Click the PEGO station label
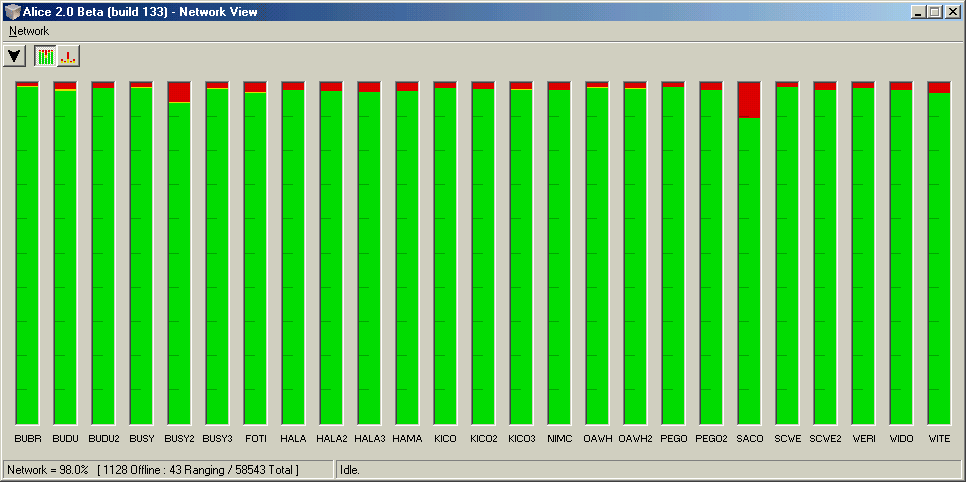The width and height of the screenshot is (966, 482). pyautogui.click(x=673, y=439)
